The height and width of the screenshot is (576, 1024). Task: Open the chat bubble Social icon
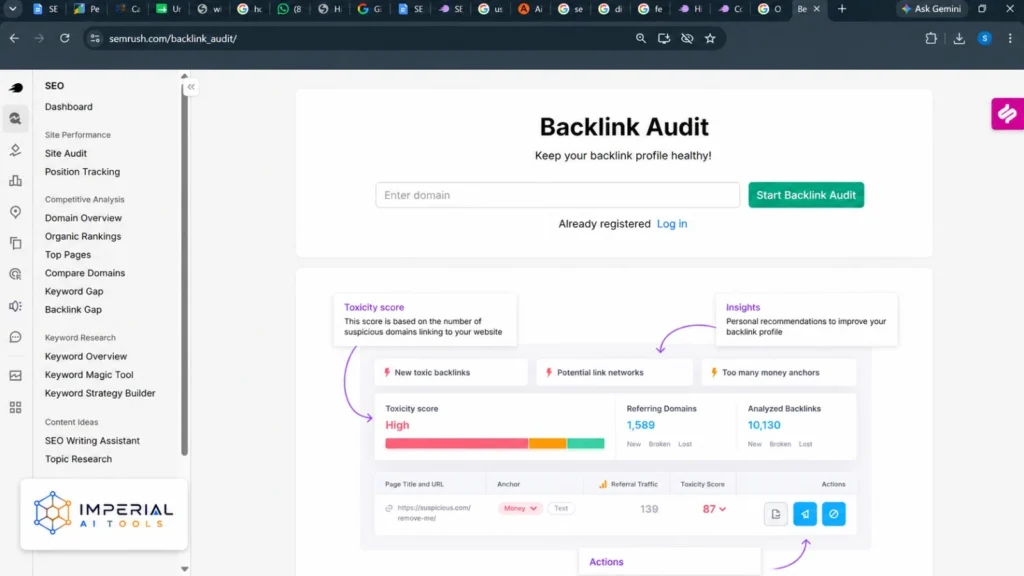[16, 337]
